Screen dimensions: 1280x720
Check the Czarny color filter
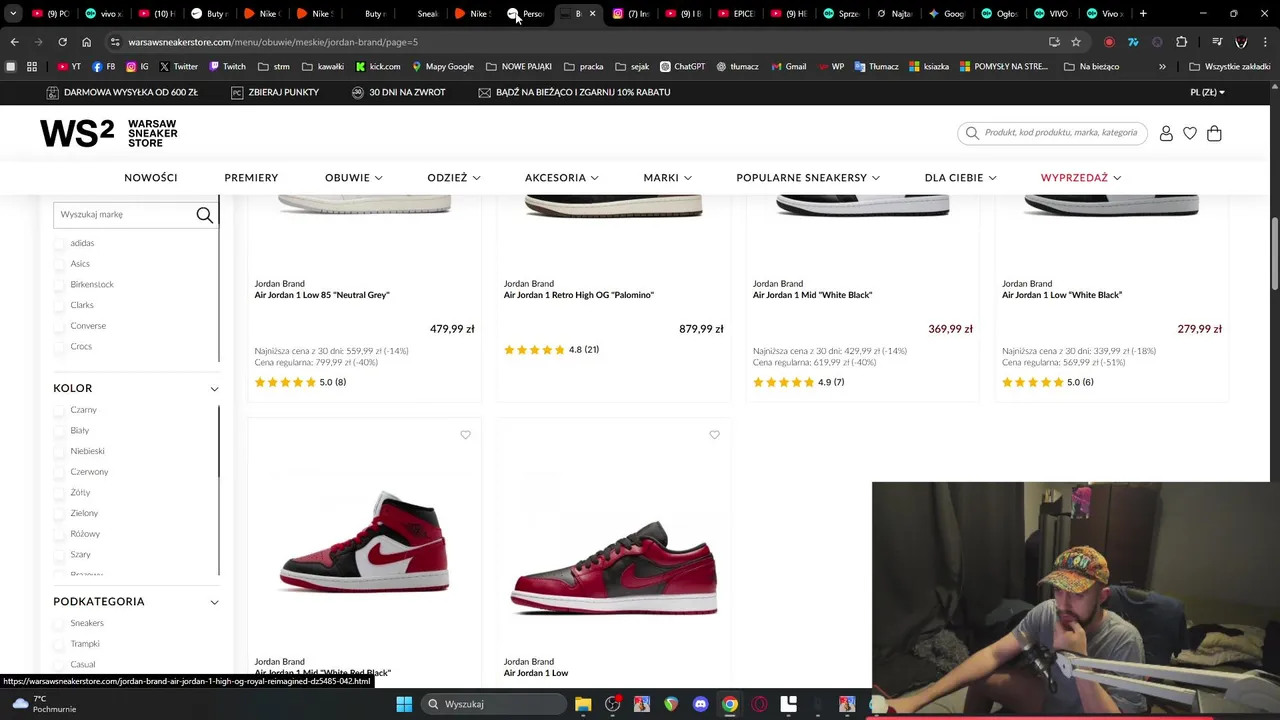point(59,410)
